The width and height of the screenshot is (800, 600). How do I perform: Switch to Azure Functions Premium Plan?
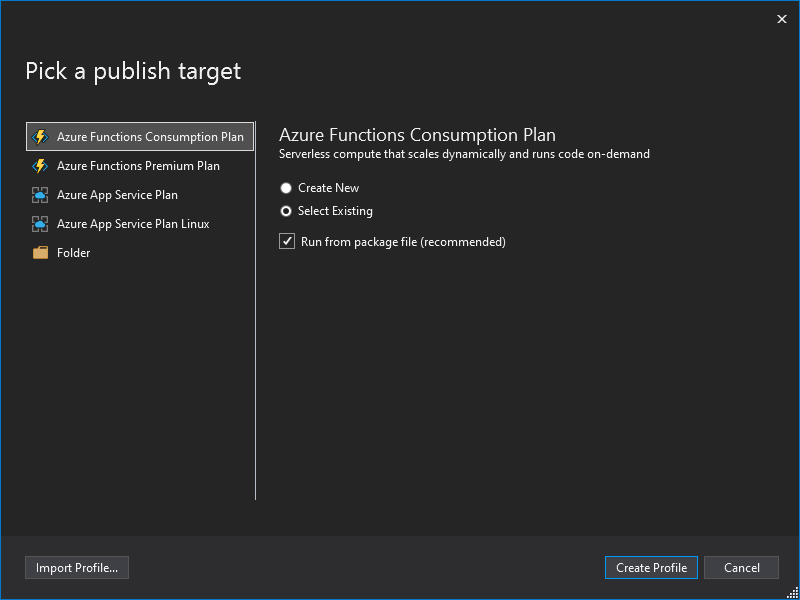tap(138, 166)
